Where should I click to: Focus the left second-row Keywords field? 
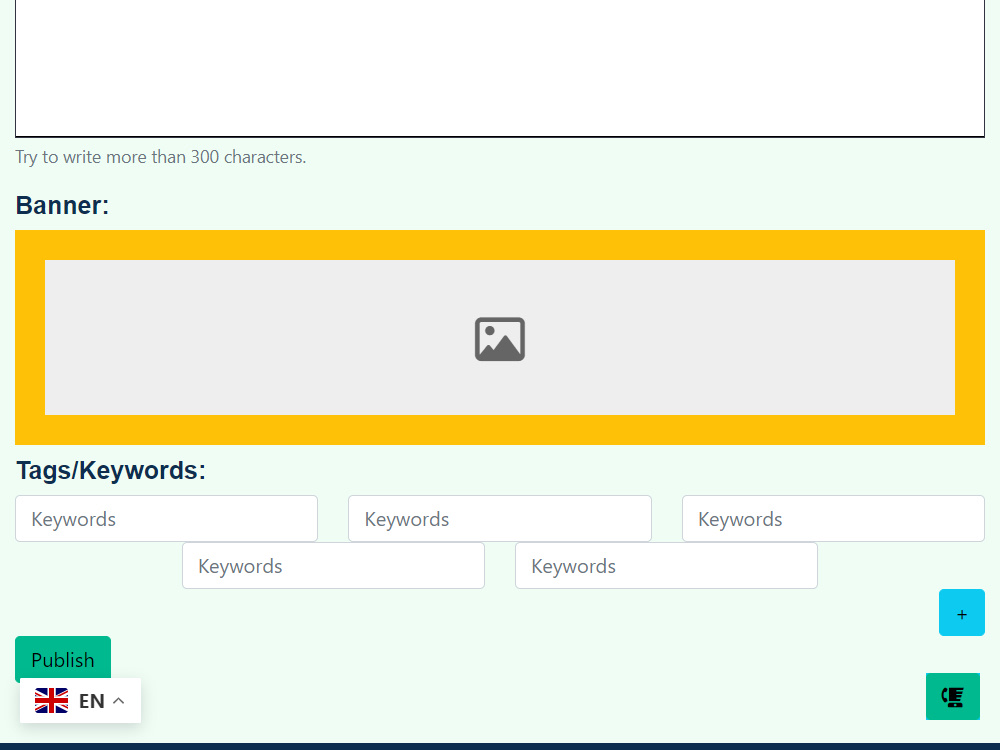tap(334, 566)
